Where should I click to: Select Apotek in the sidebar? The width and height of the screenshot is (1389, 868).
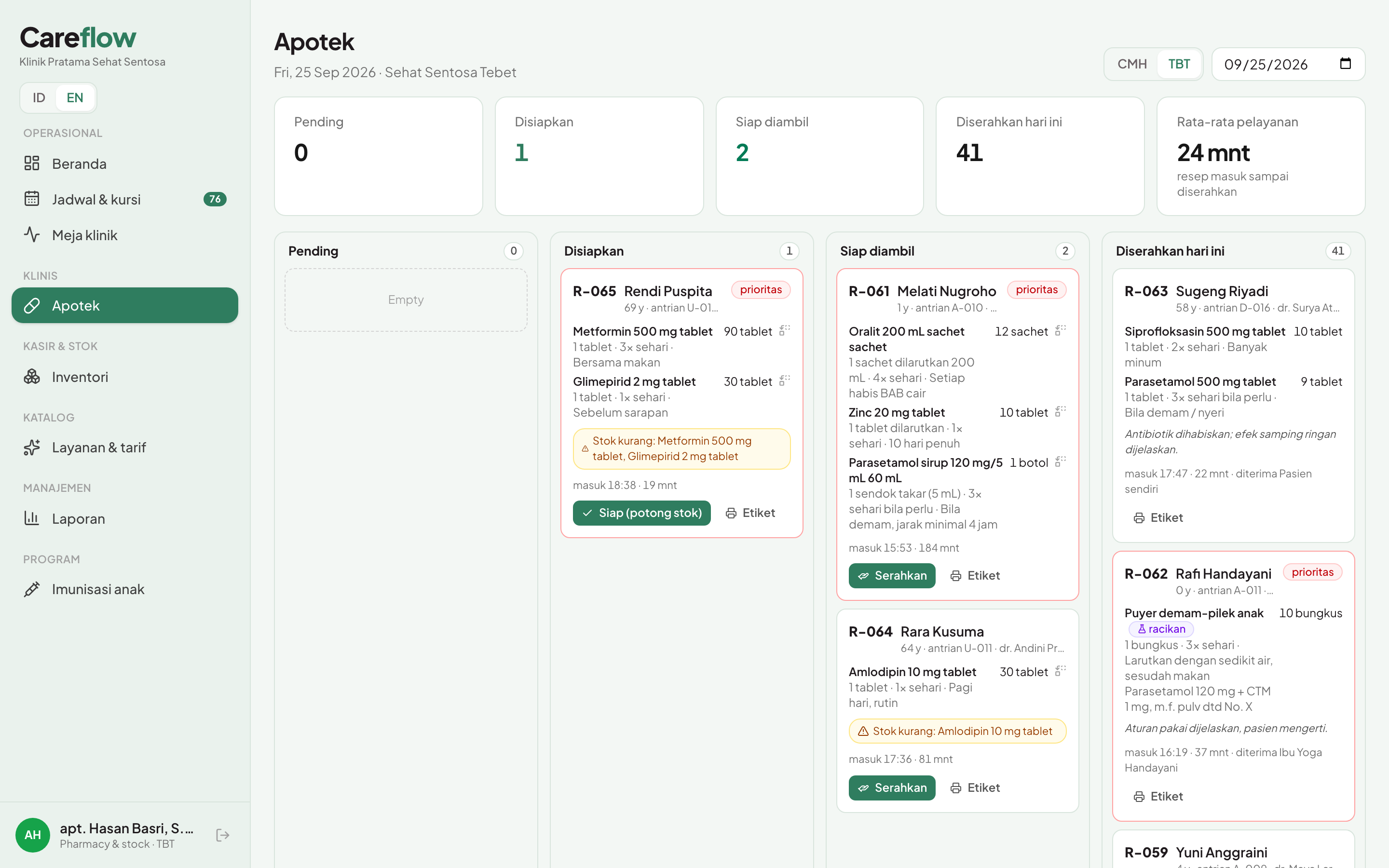click(x=124, y=305)
